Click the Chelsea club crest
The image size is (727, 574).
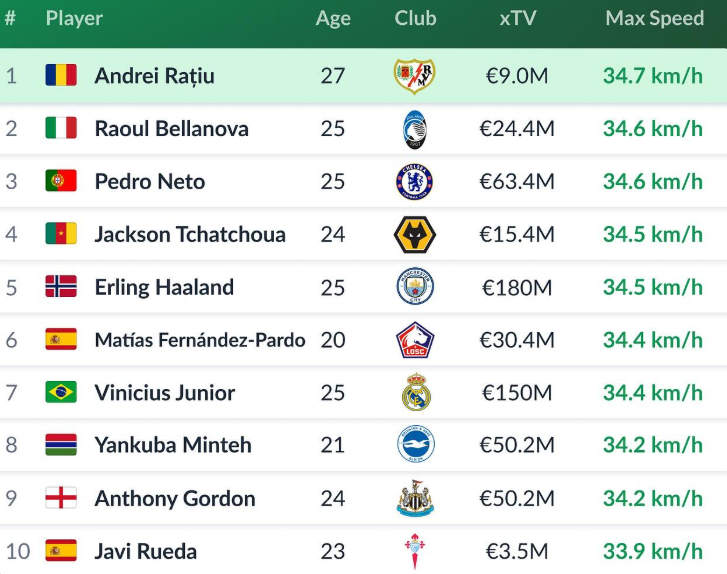pos(414,181)
